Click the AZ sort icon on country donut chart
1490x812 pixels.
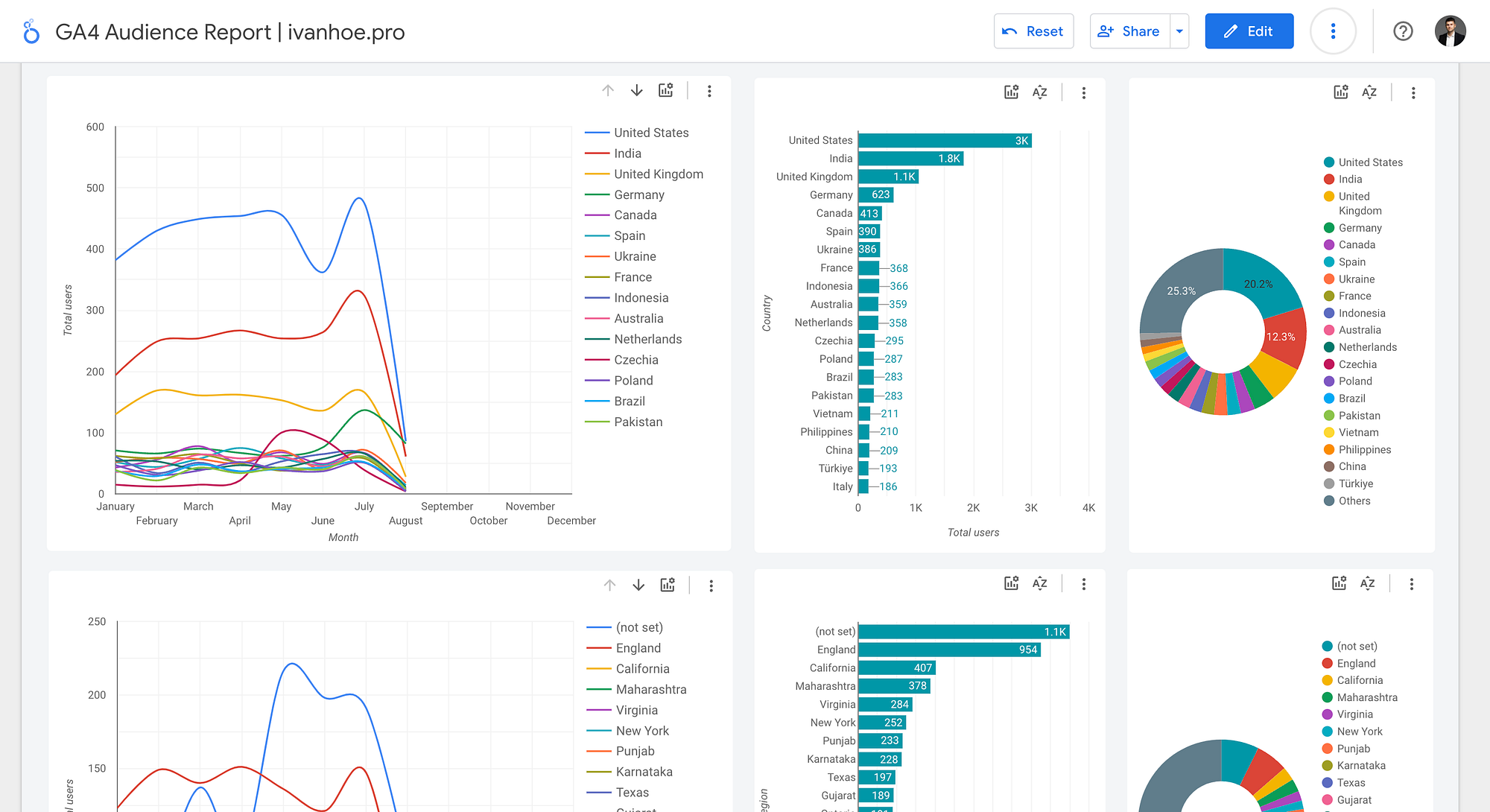(x=1369, y=92)
